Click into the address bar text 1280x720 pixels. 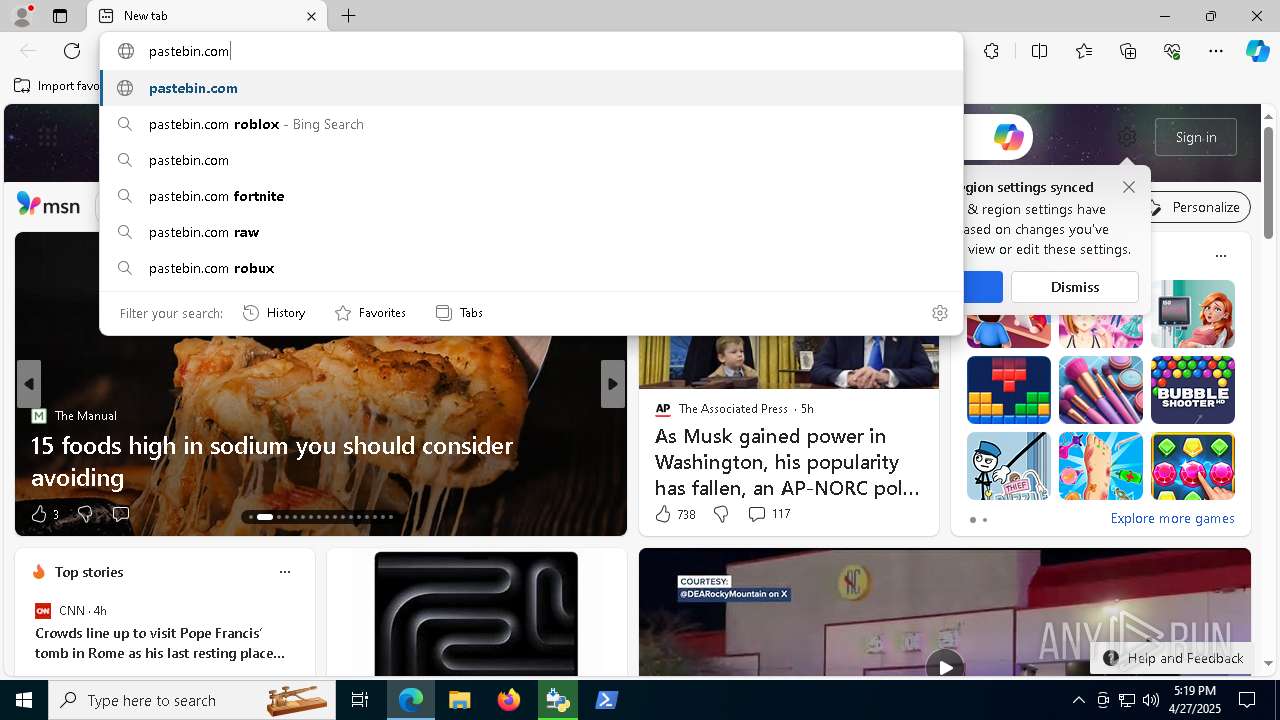(x=189, y=51)
